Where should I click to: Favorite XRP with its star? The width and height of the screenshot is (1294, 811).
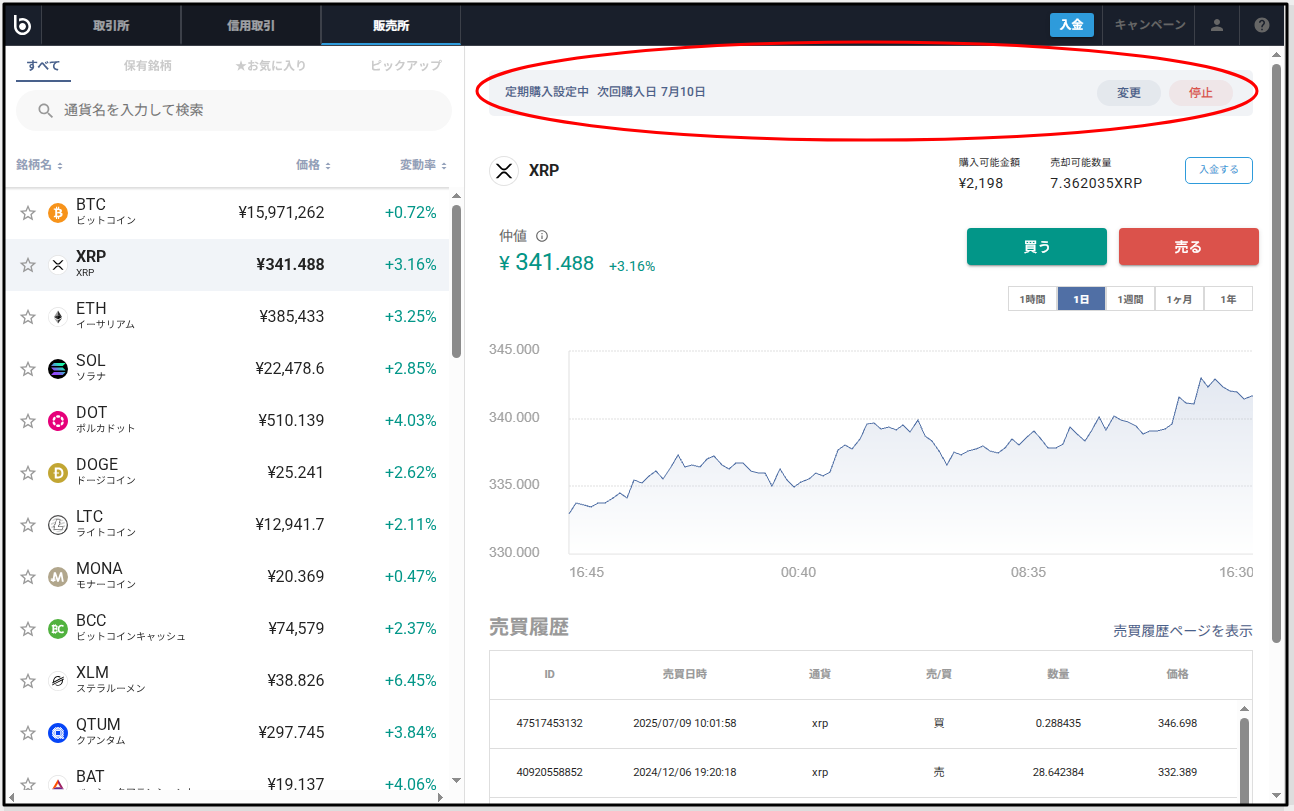click(28, 265)
